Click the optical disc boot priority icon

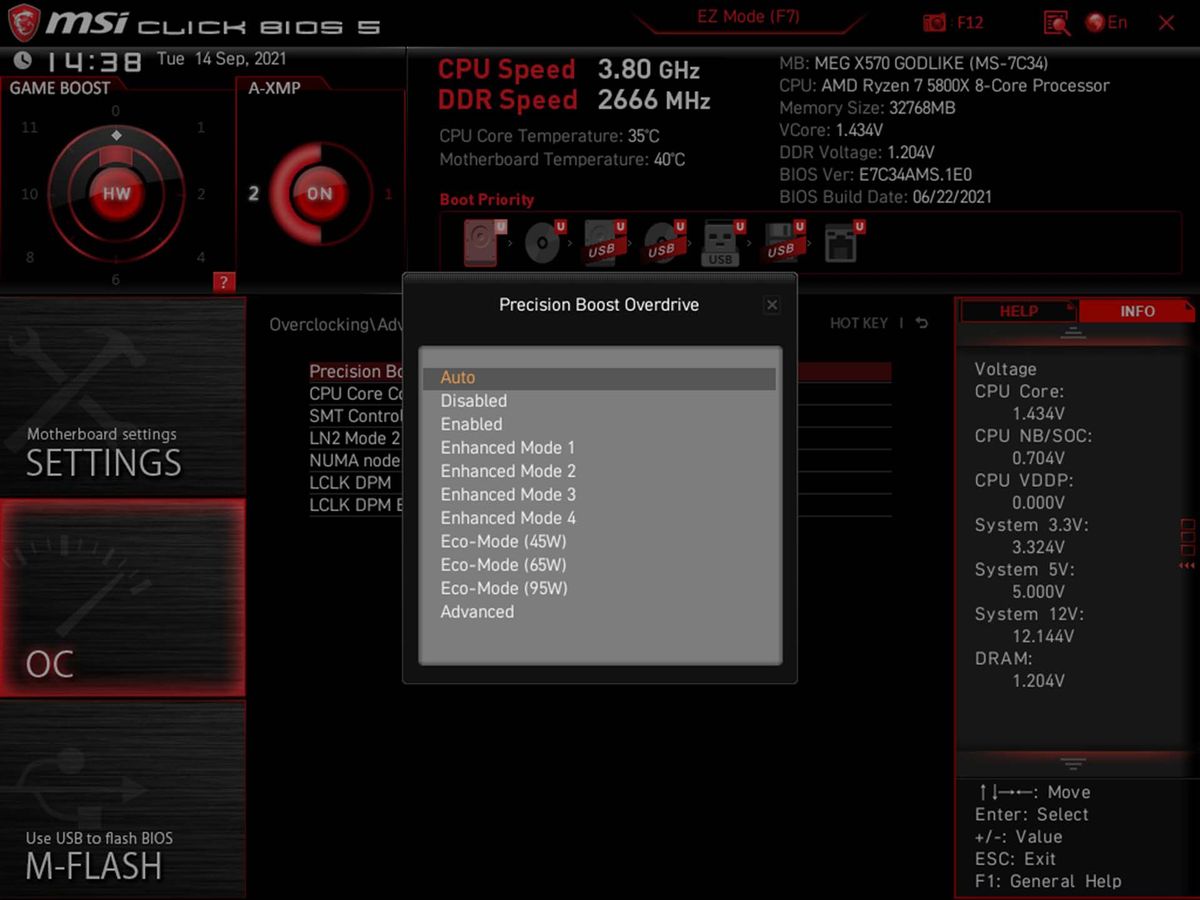(540, 240)
